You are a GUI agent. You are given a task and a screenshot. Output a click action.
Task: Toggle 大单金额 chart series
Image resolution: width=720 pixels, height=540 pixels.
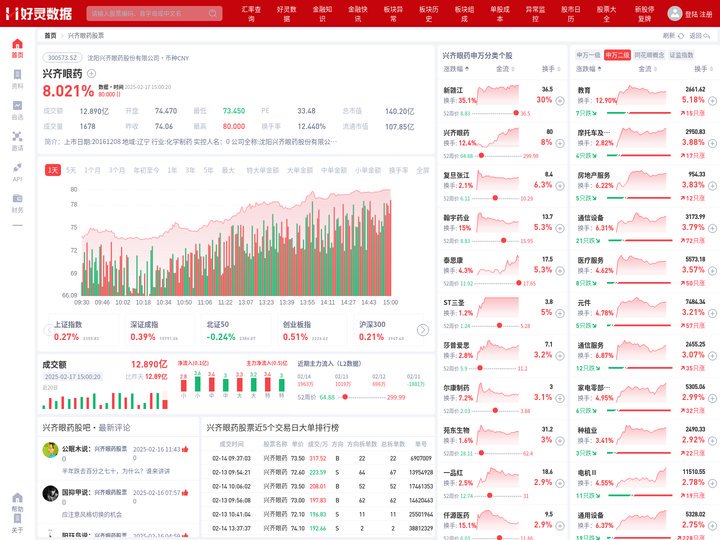pos(300,170)
